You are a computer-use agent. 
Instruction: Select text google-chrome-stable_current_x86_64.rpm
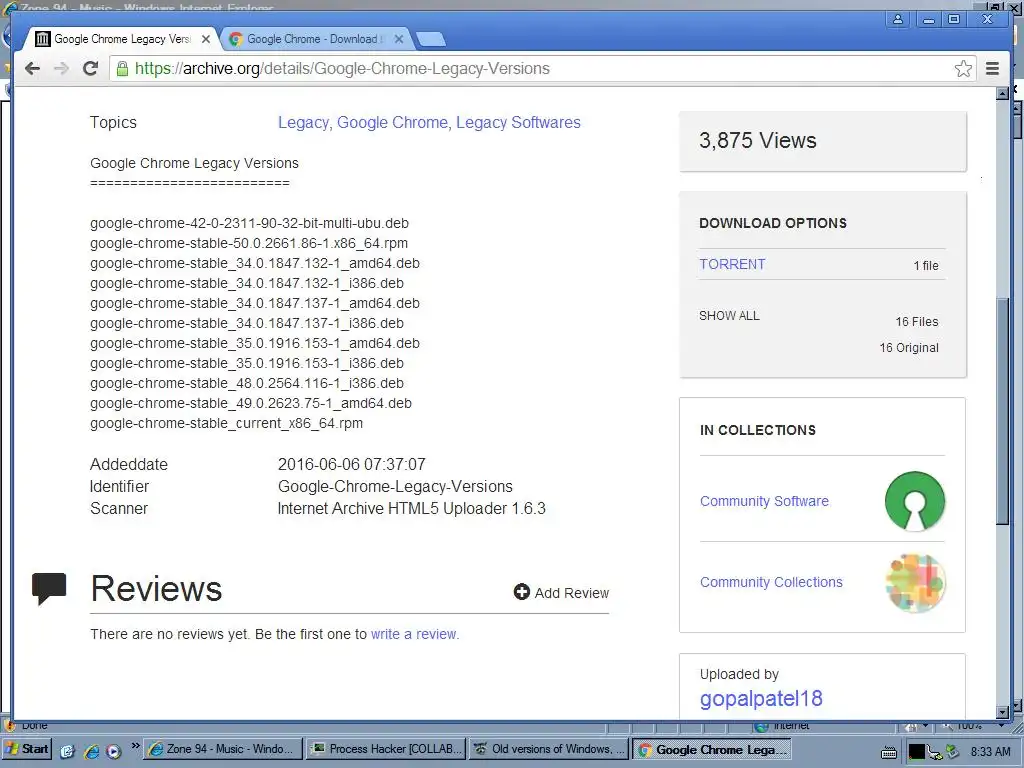point(227,423)
